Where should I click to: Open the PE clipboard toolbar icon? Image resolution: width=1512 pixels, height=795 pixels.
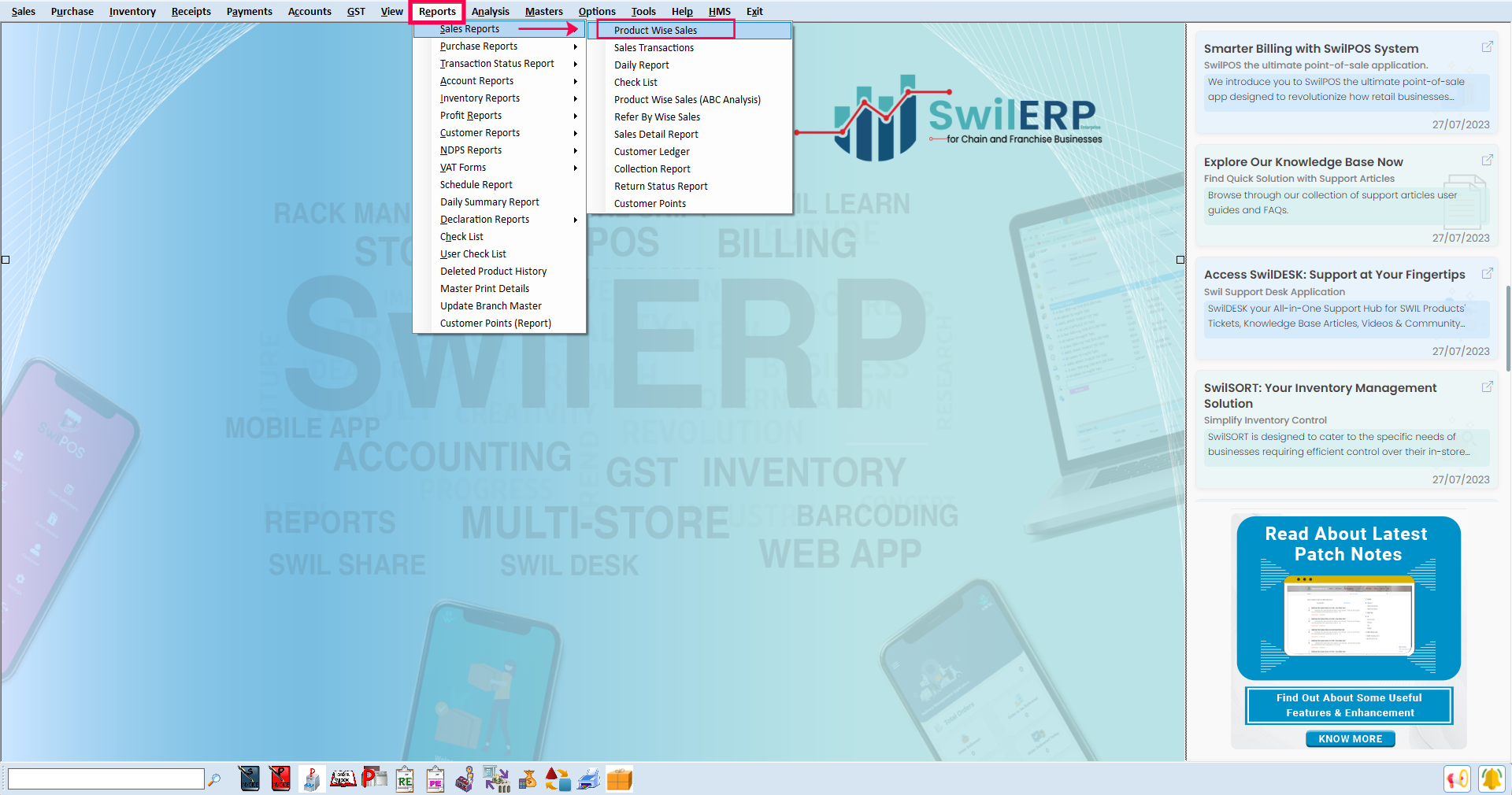[435, 778]
